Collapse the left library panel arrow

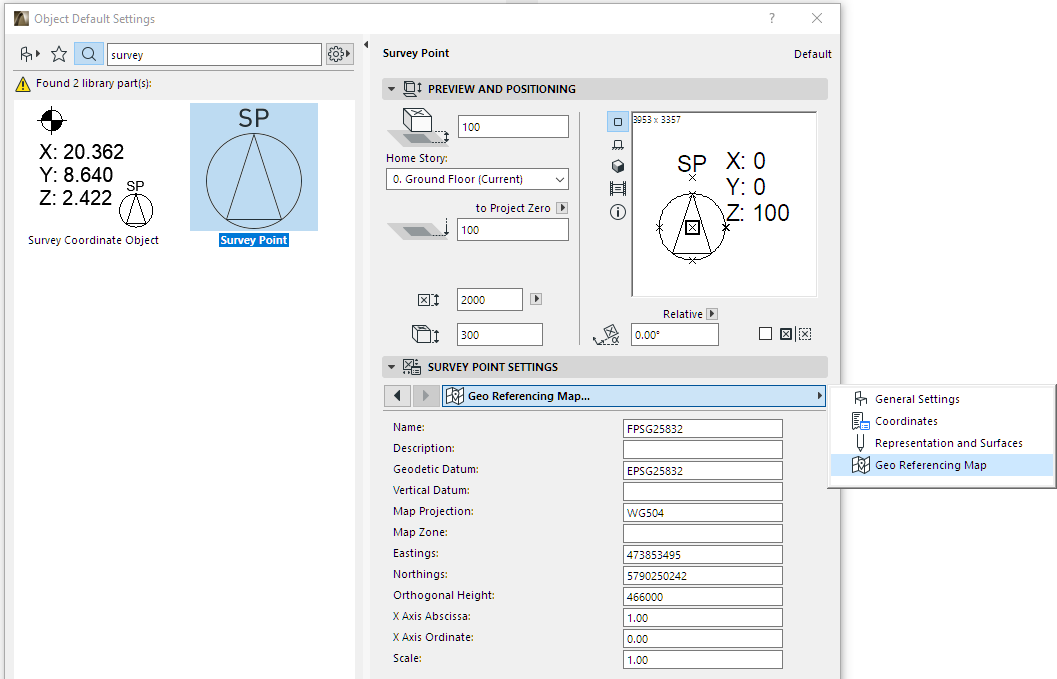pyautogui.click(x=366, y=45)
